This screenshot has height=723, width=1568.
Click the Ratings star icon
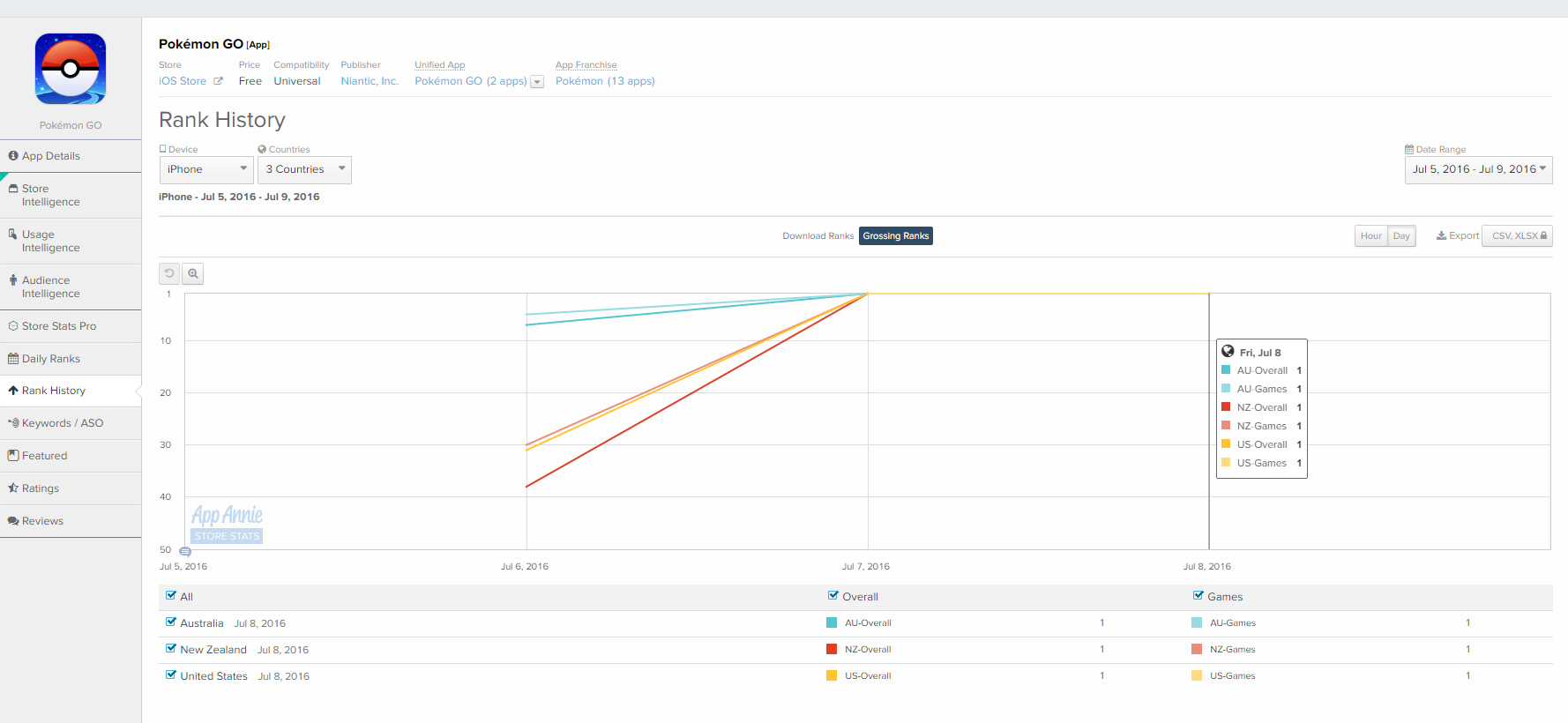tap(13, 488)
